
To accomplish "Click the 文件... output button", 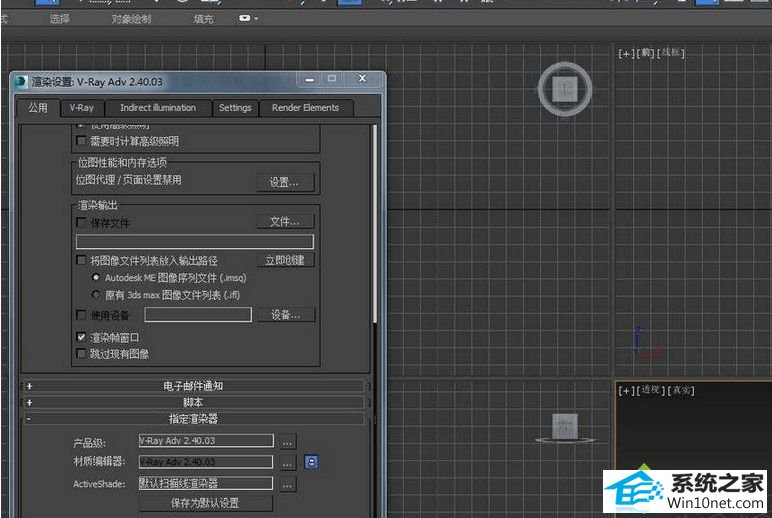I will pyautogui.click(x=285, y=222).
